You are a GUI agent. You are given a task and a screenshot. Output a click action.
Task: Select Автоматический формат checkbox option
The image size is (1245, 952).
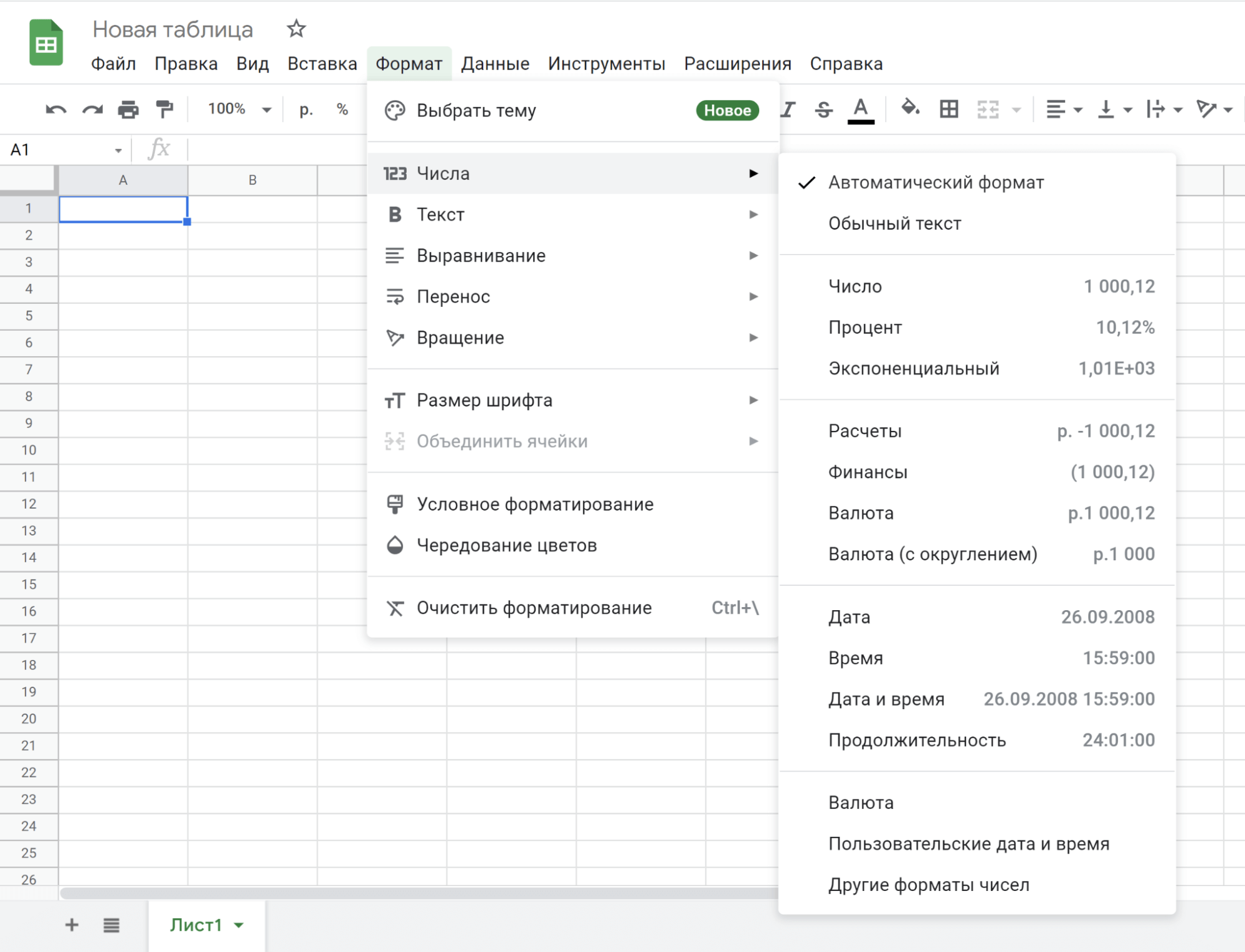coord(935,182)
